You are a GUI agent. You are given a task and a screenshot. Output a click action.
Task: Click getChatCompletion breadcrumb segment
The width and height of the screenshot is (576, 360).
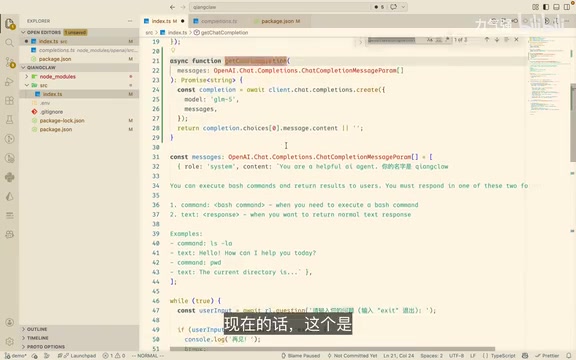tap(224, 33)
